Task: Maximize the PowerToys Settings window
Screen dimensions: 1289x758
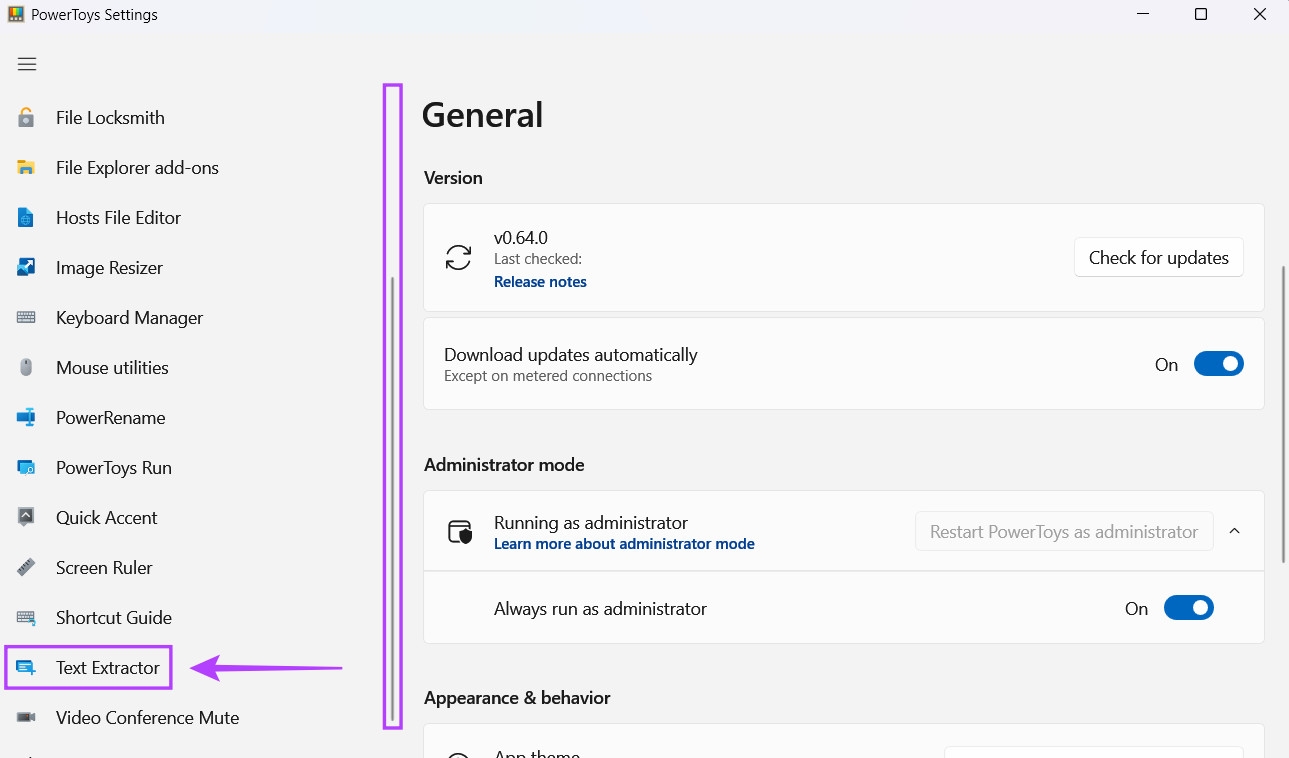Action: pos(1201,14)
